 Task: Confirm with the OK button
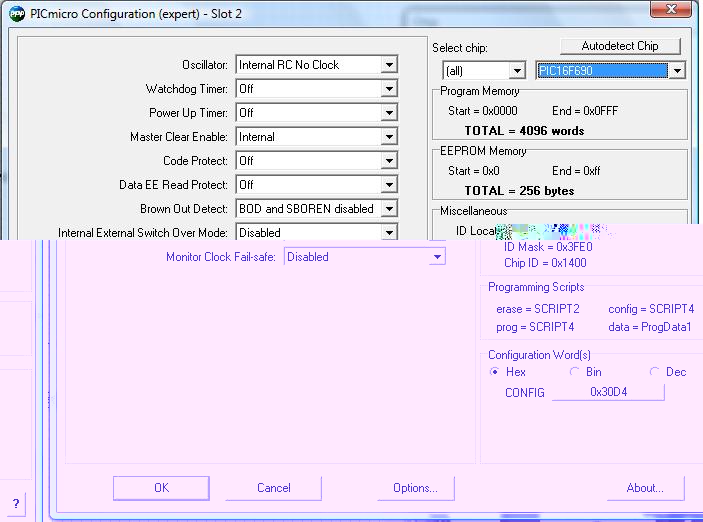[x=161, y=488]
